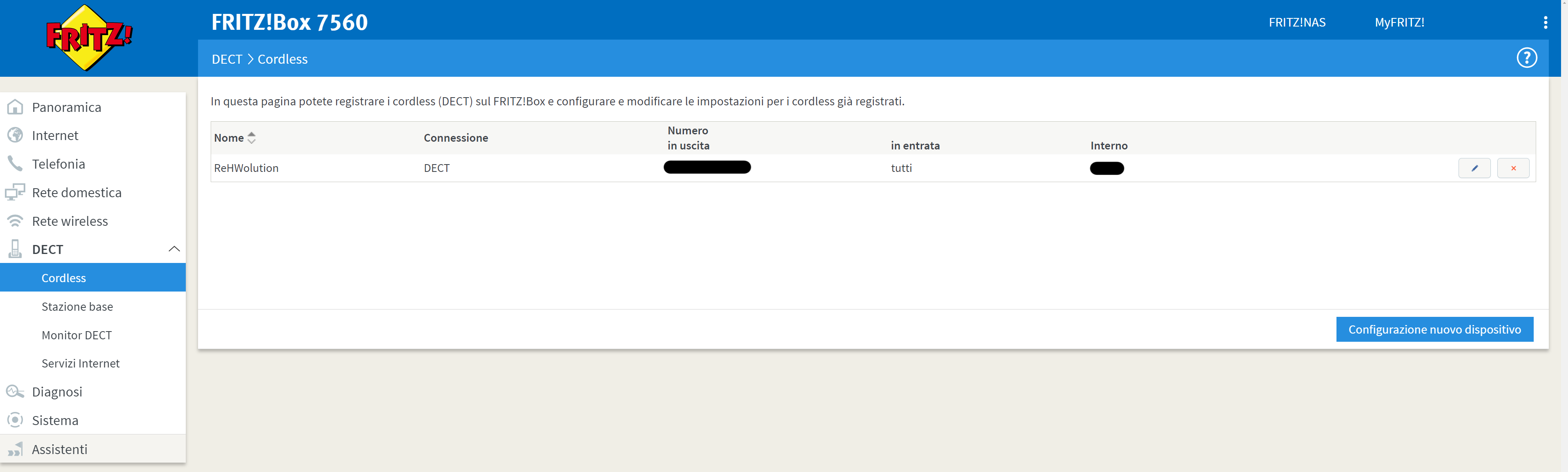
Task: Select Monitor DECT in sidebar
Action: (x=77, y=335)
